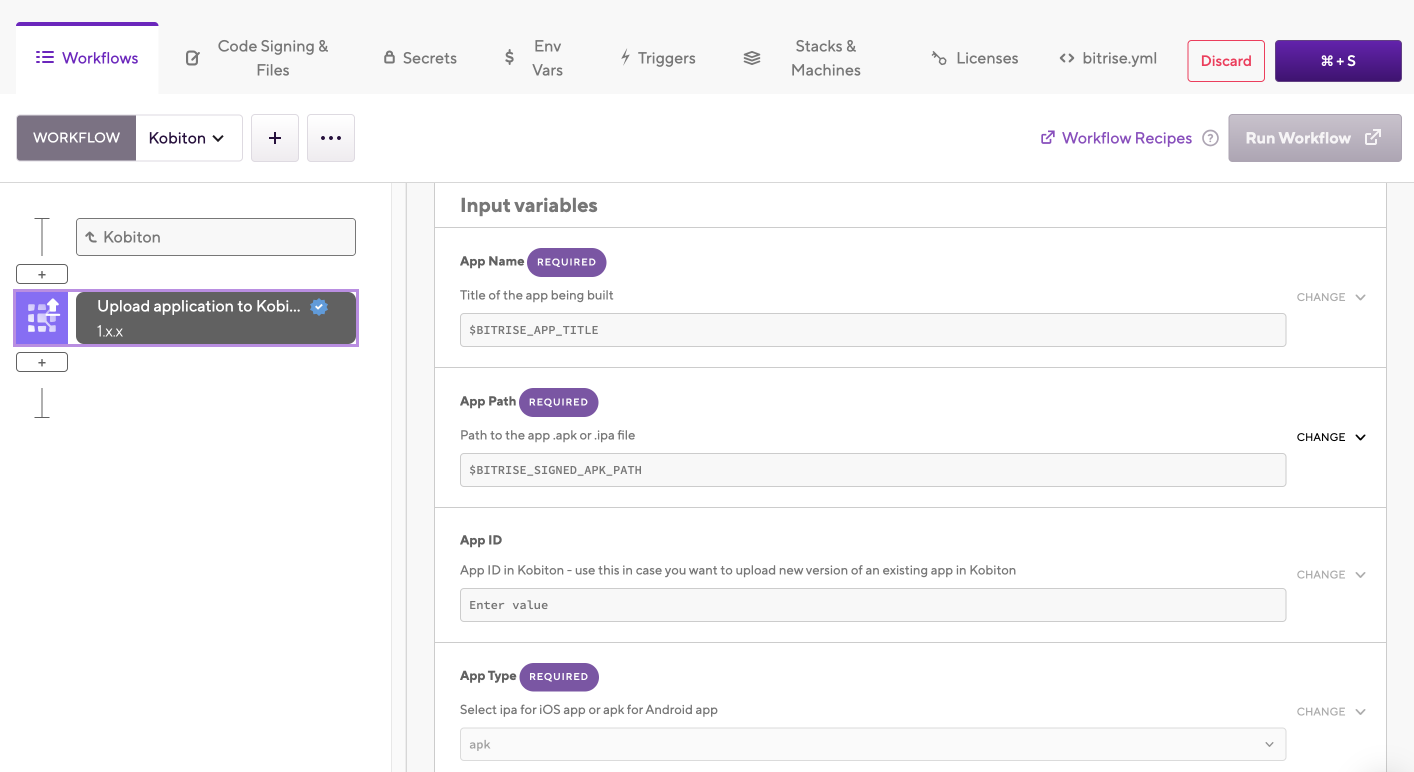This screenshot has height=772, width=1414.
Task: Add step below Upload application step
Action: pos(42,362)
